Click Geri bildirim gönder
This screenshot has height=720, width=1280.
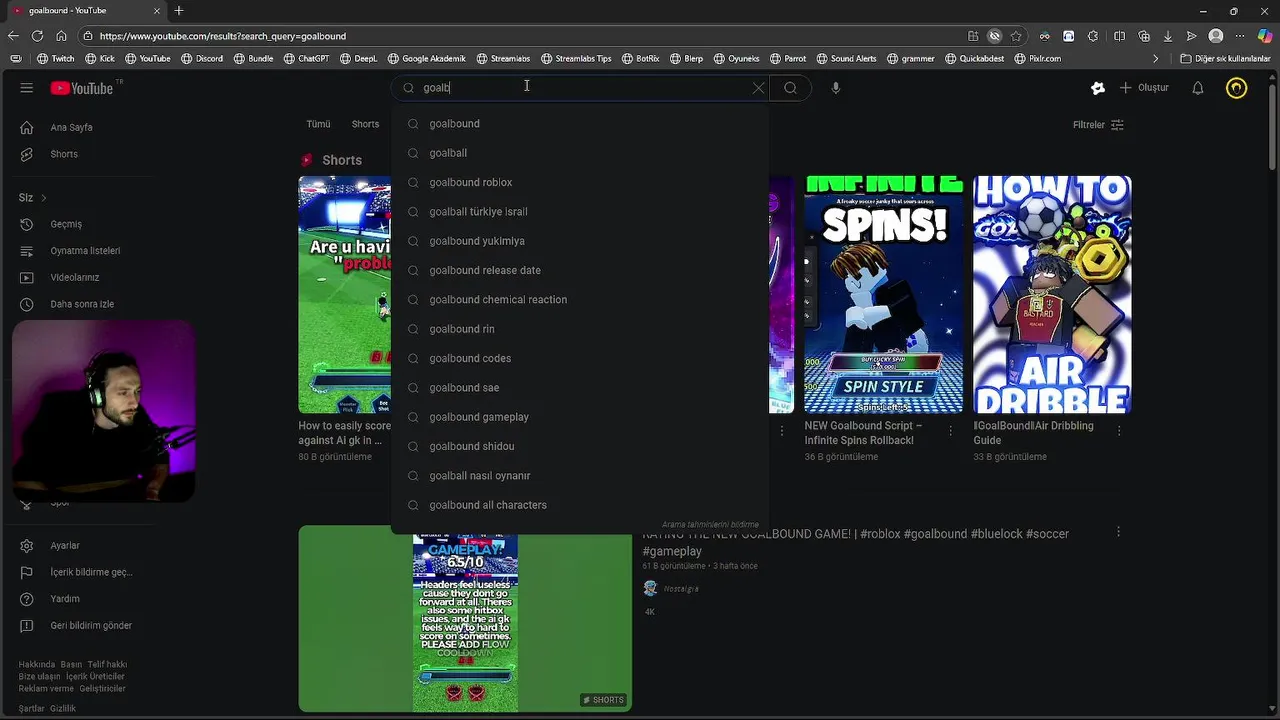[x=91, y=626]
